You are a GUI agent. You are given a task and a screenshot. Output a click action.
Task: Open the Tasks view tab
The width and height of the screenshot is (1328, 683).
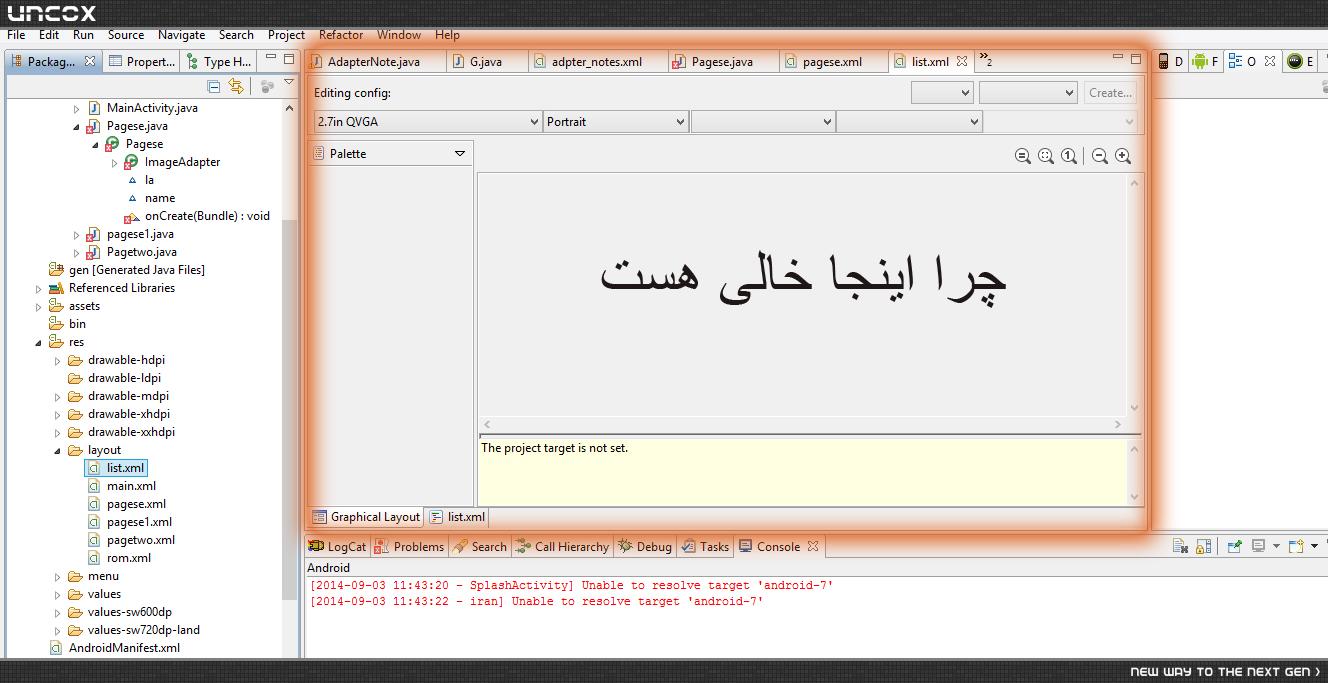click(x=706, y=546)
